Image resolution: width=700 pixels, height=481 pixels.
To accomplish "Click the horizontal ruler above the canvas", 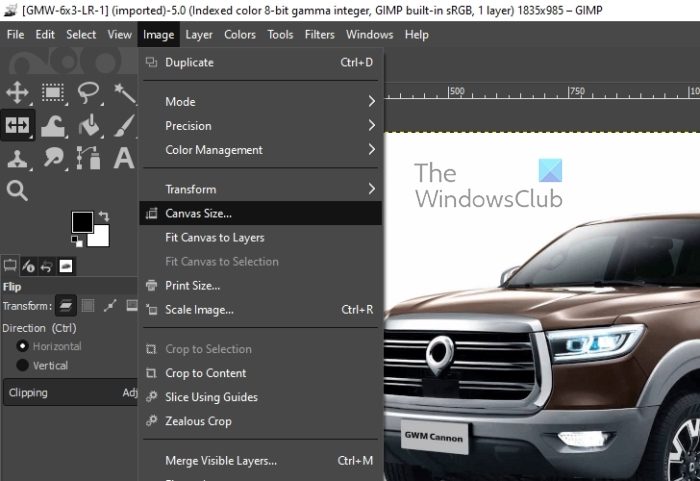I will (542, 92).
